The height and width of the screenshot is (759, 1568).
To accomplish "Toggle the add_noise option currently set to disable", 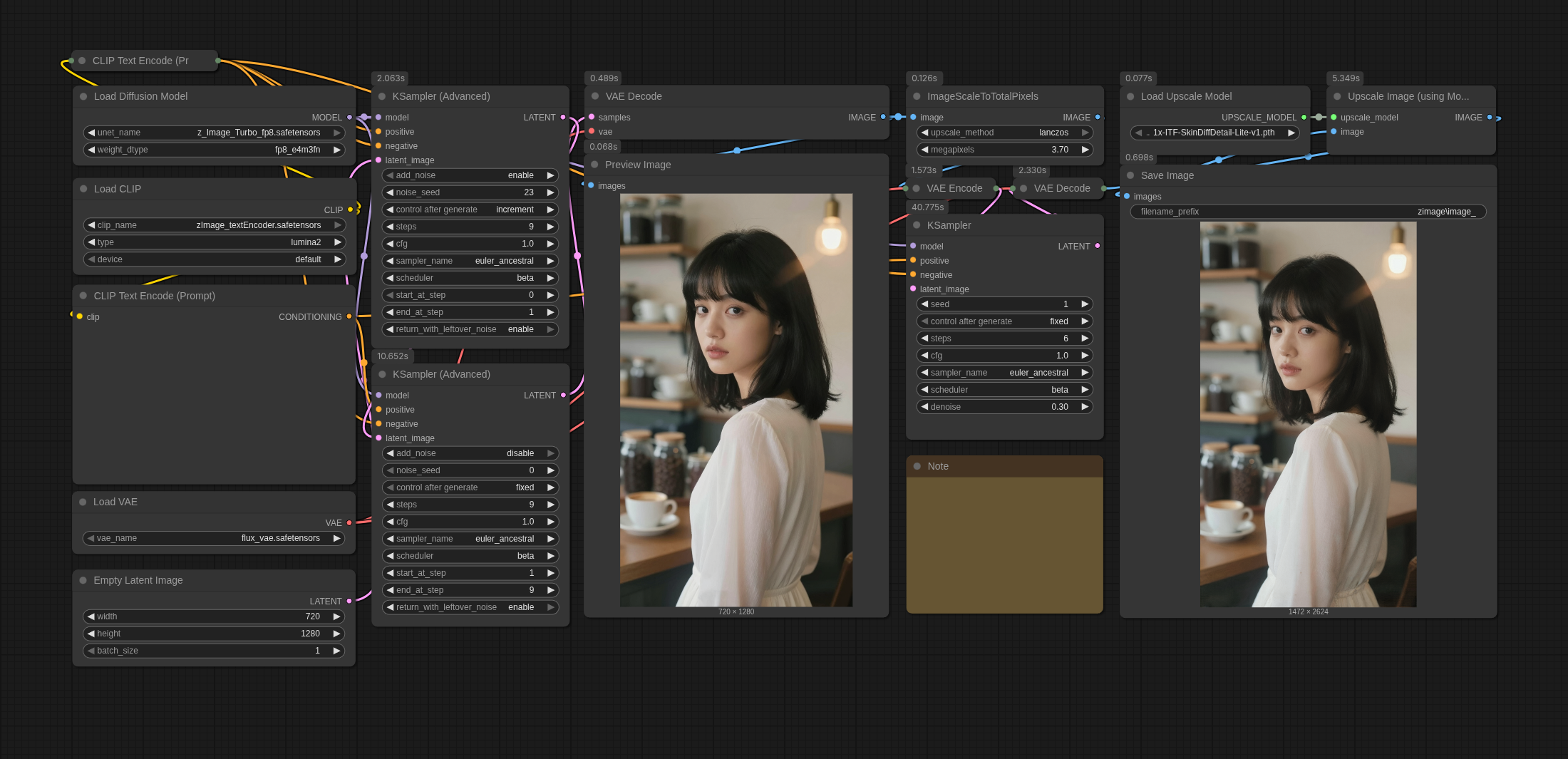I will [470, 453].
